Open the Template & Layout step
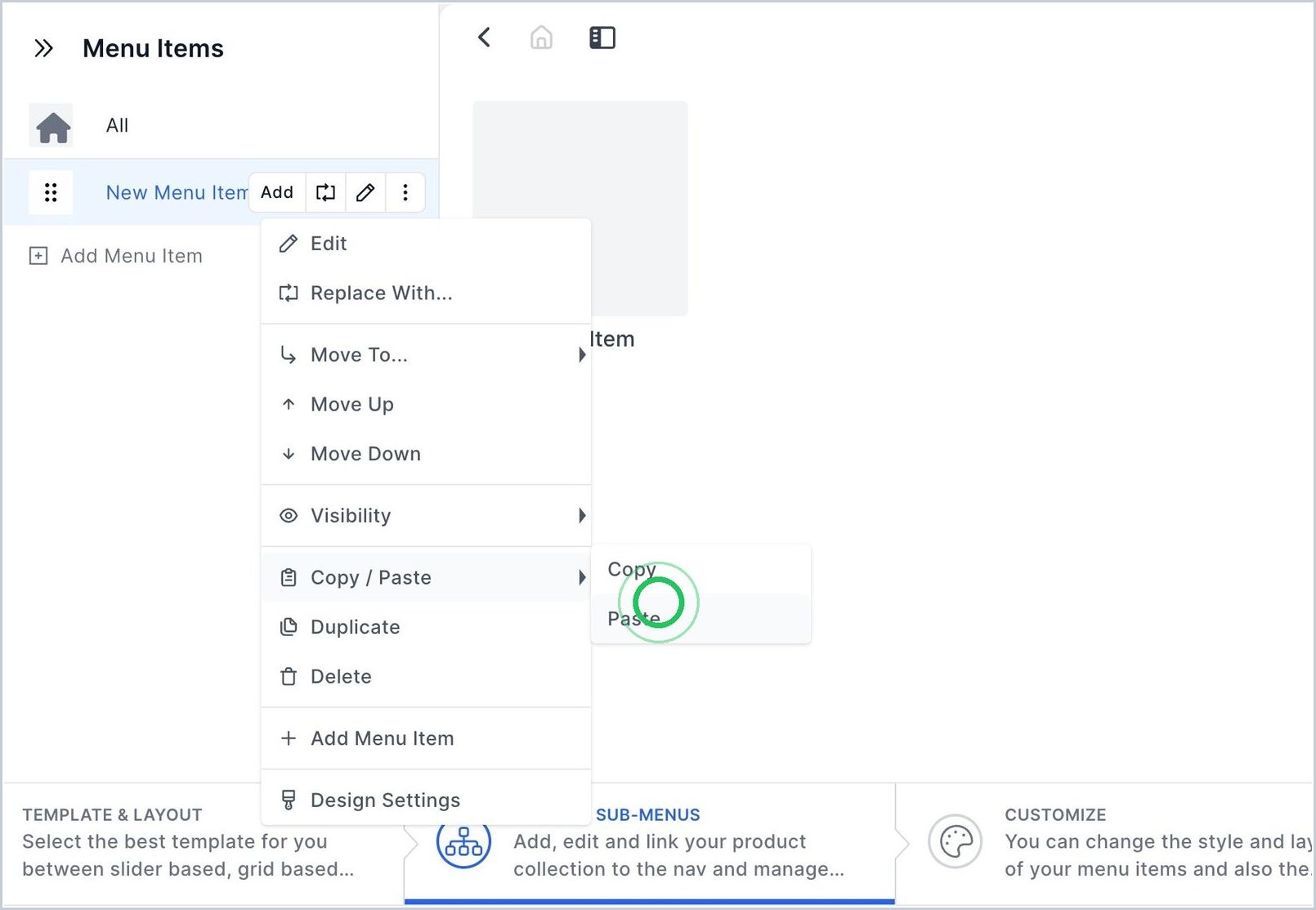The height and width of the screenshot is (910, 1316). [x=204, y=843]
